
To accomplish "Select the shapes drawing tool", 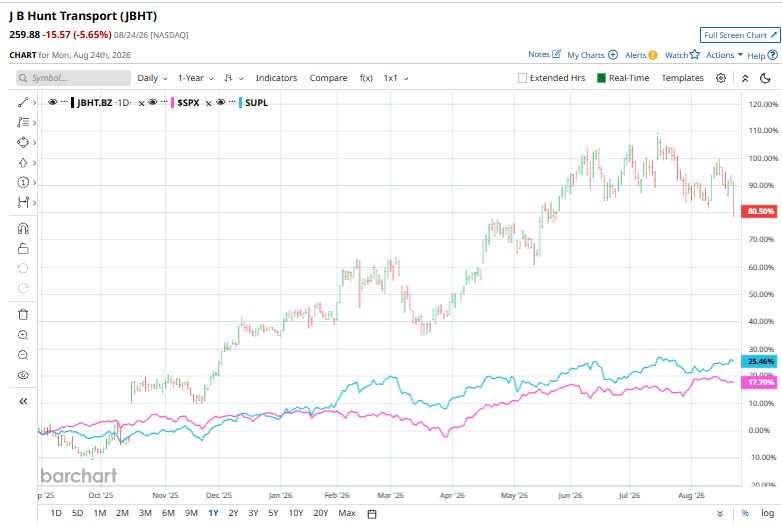I will click(23, 143).
